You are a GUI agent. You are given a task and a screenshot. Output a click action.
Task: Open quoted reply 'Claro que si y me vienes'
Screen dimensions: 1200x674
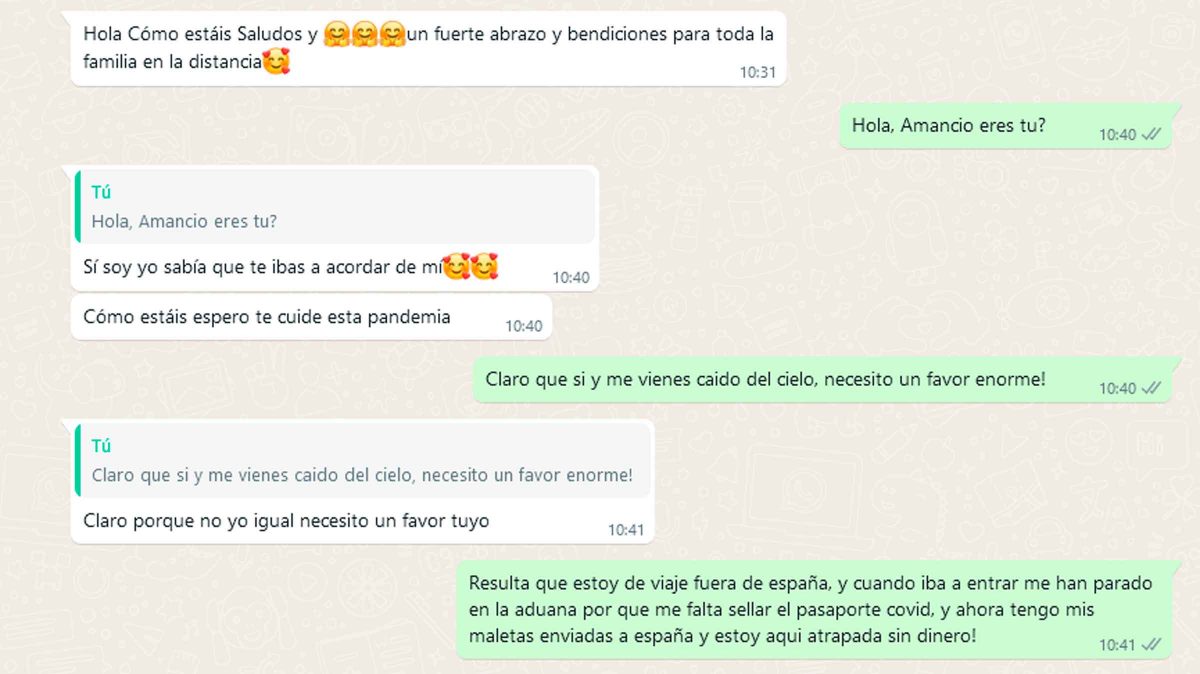coord(363,461)
